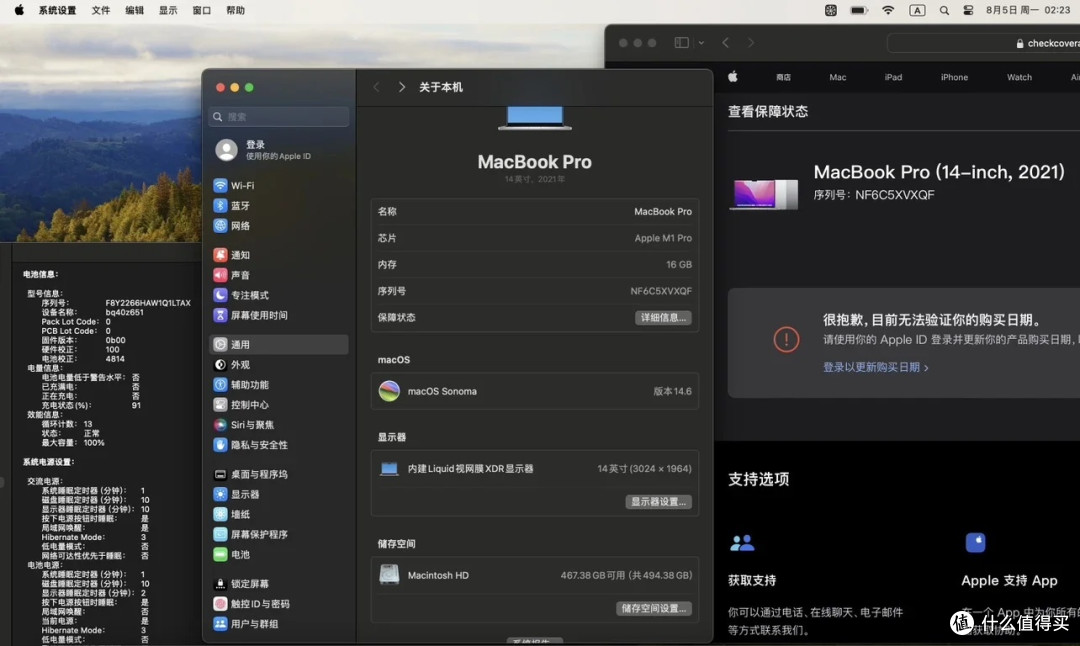Open 系统设置 menu
1080x646 pixels.
pyautogui.click(x=57, y=10)
